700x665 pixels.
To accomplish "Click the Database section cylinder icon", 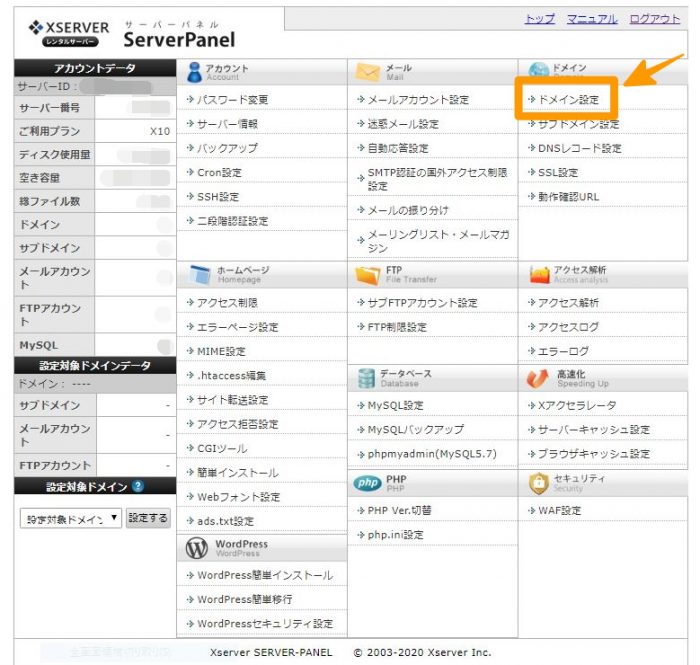I will click(x=366, y=378).
